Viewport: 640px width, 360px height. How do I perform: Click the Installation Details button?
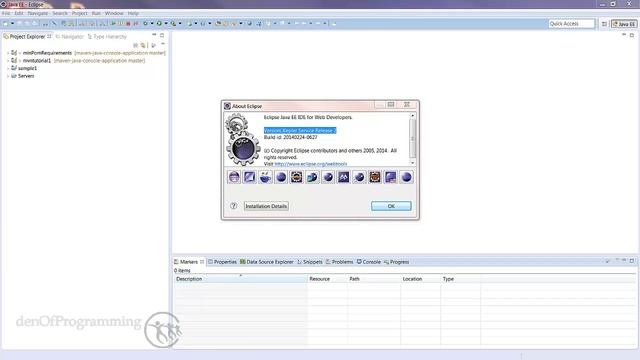tap(266, 206)
